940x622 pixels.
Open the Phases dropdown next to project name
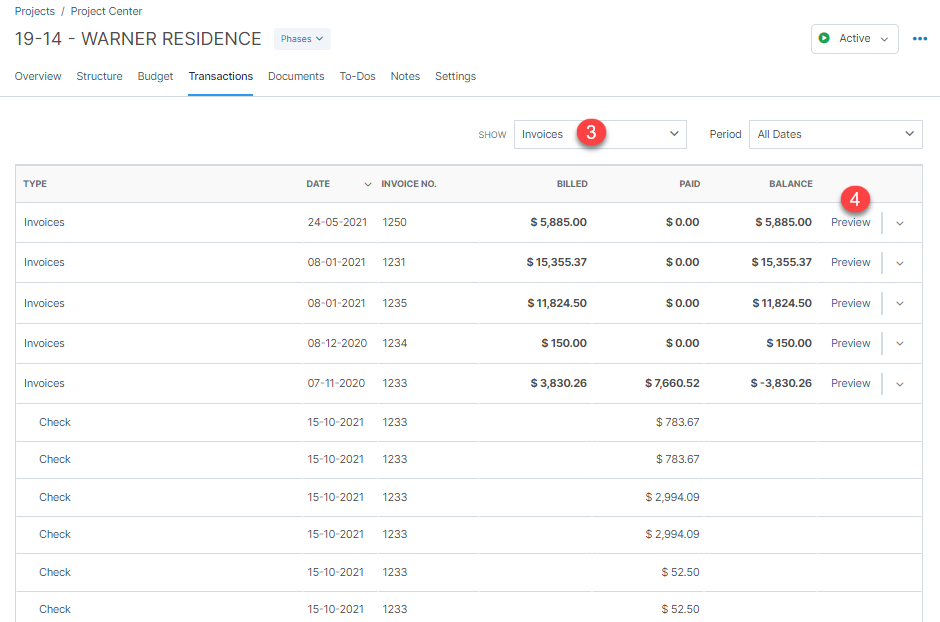pos(301,38)
